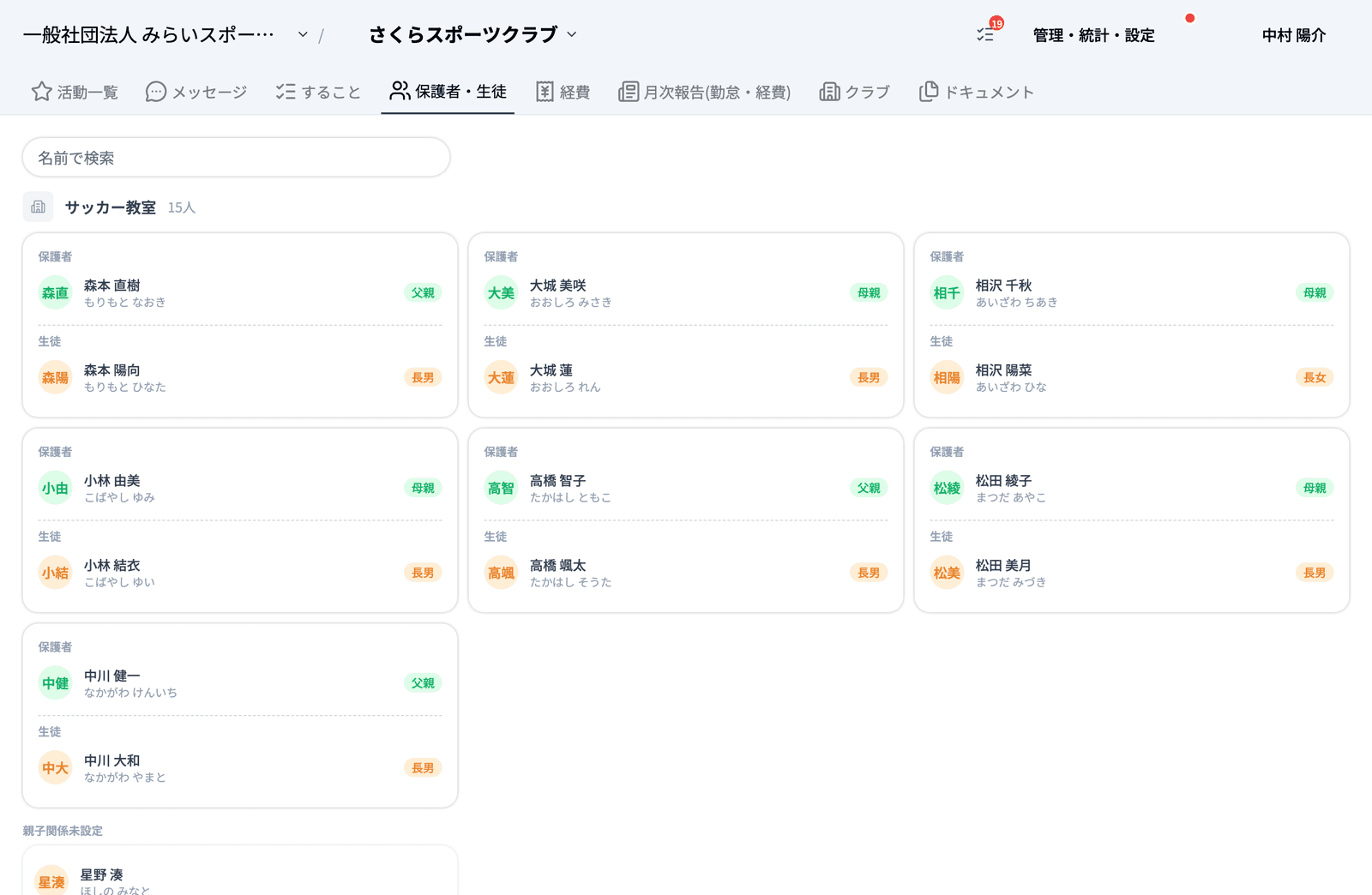The width and height of the screenshot is (1372, 895).
Task: Click the 父親 tag of 森本 直樹
Action: [423, 293]
